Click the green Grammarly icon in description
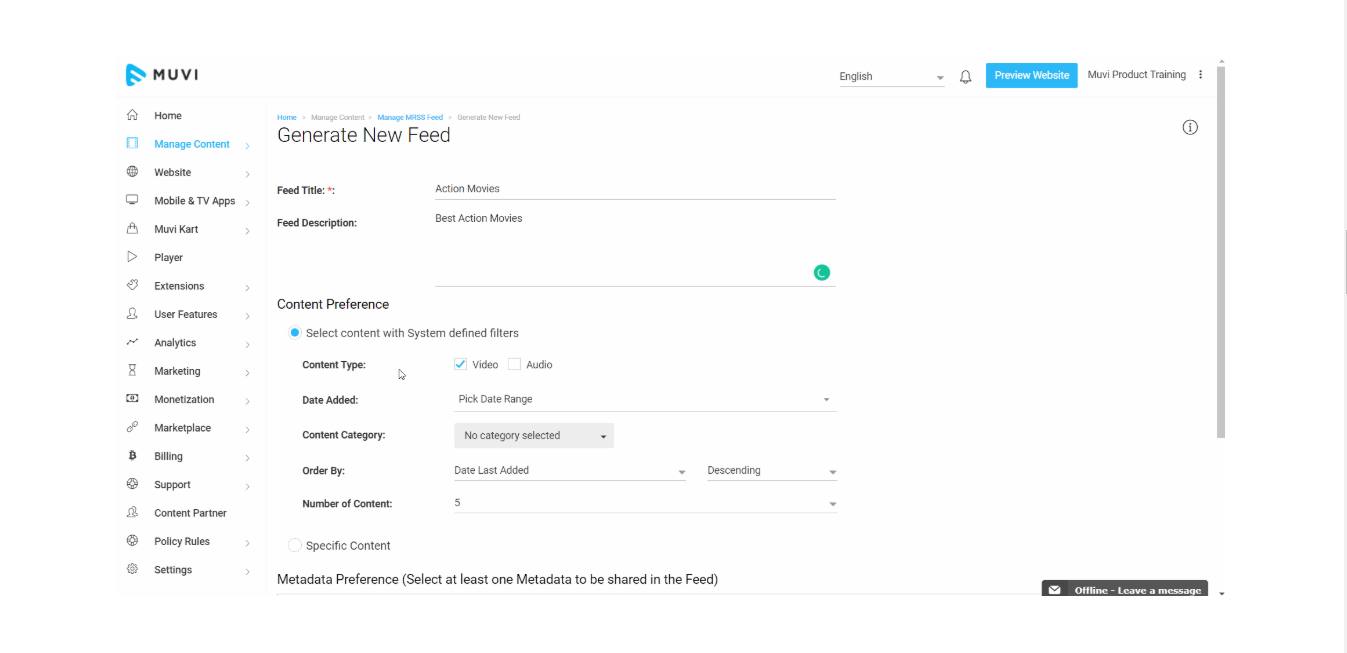The width and height of the screenshot is (1347, 653). point(822,272)
